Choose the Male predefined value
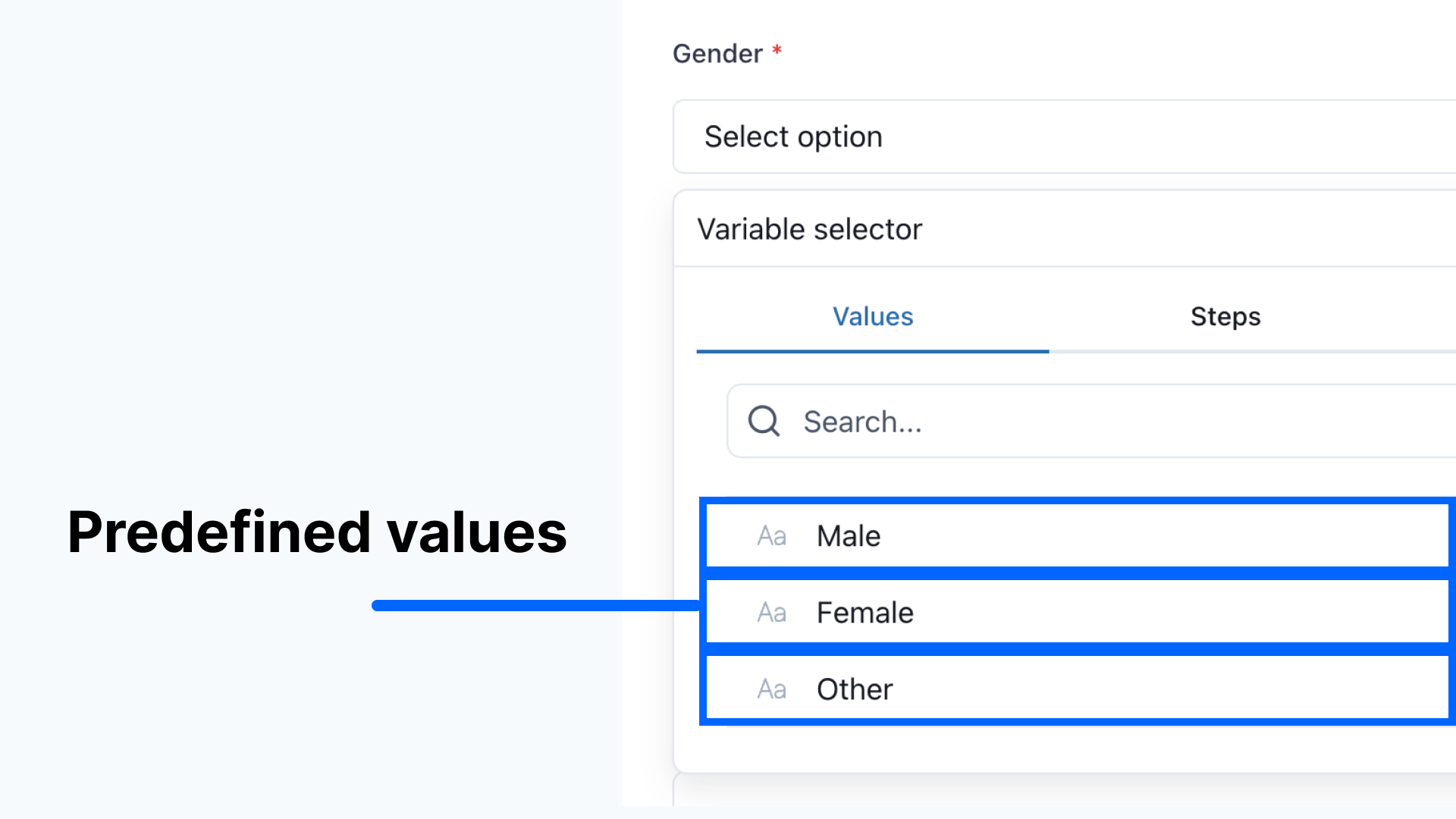1456x819 pixels. [x=1078, y=536]
